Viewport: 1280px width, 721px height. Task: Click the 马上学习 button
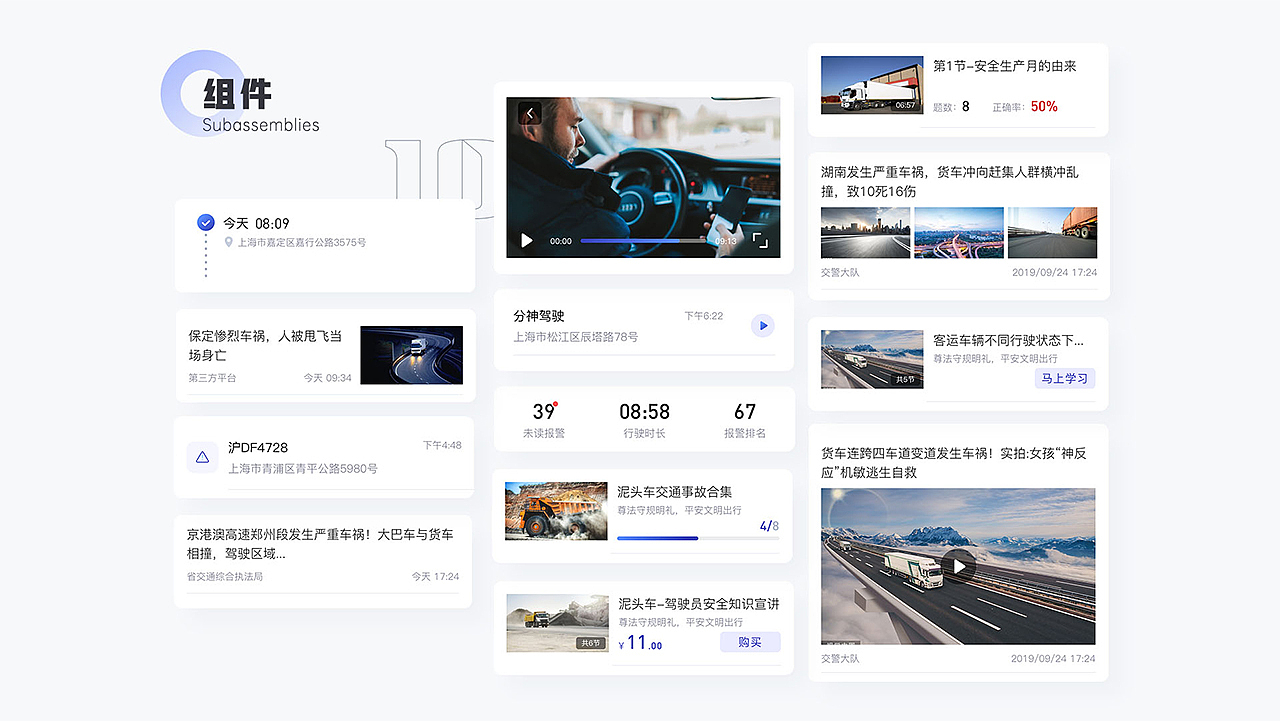pos(1064,378)
